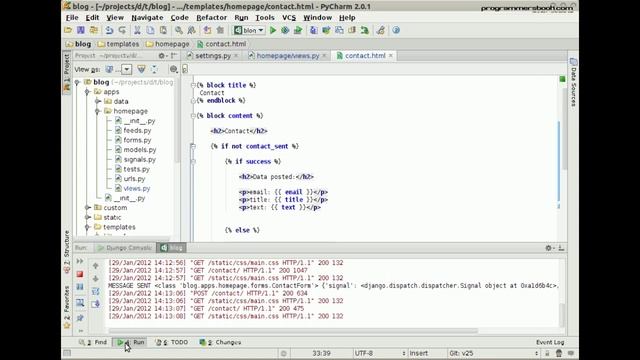Click the Project panel gear icon
Screen dimensions: 640x360
tap(162, 56)
